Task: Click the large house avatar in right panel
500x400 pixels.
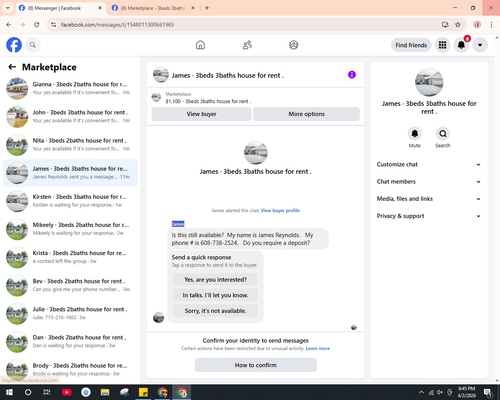Action: pyautogui.click(x=429, y=82)
